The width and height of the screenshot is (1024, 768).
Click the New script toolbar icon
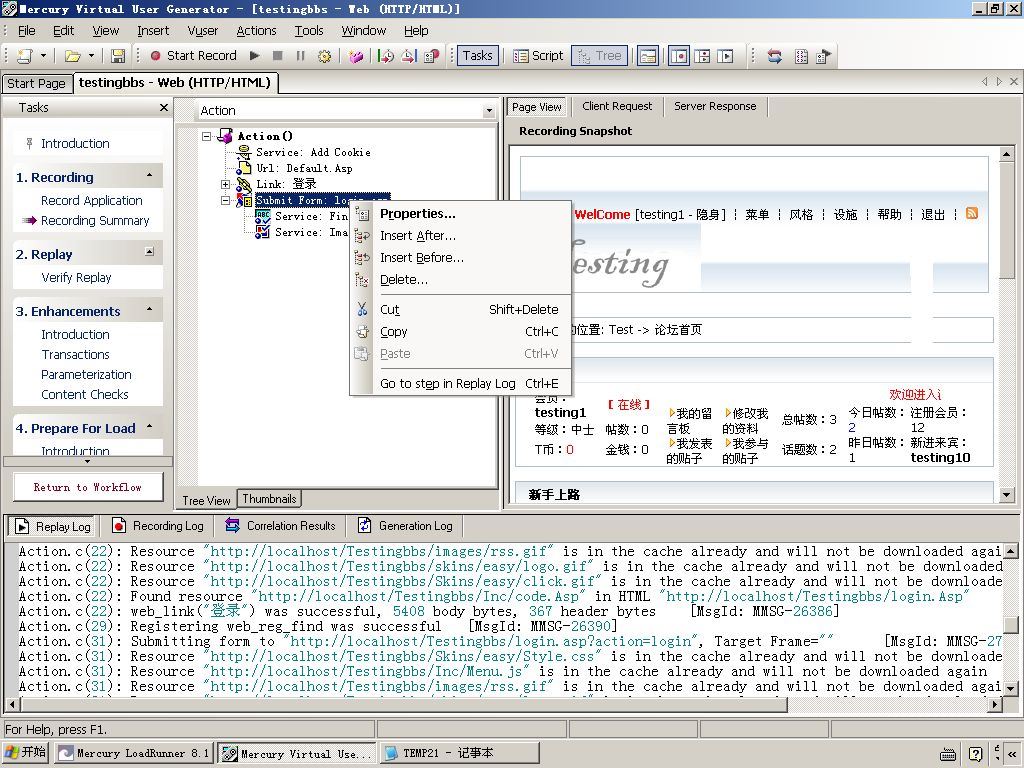[x=24, y=56]
